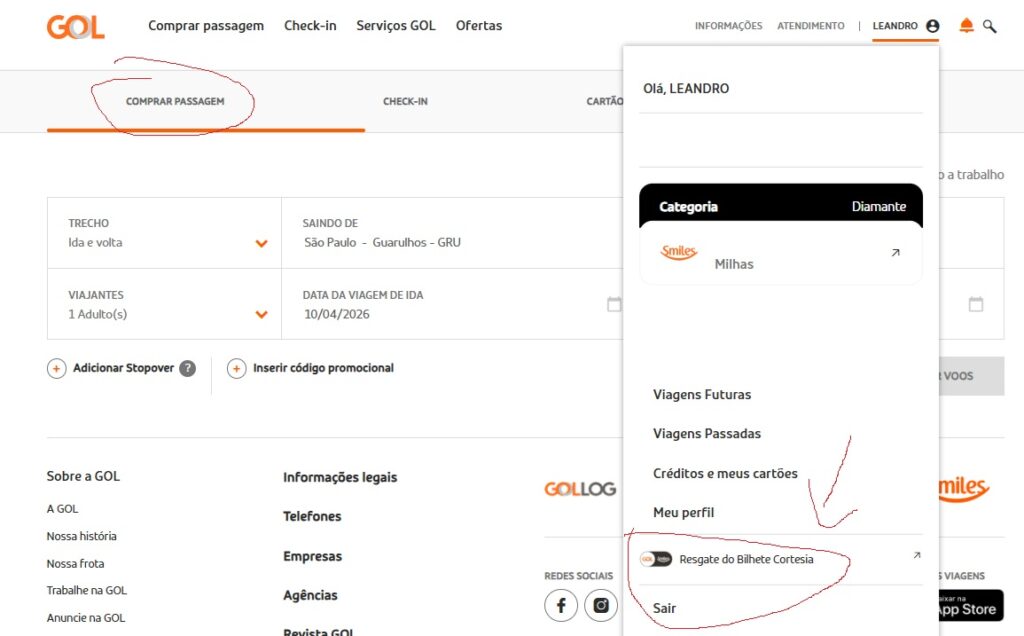This screenshot has height=636, width=1024.
Task: Click plus icon for Inserir código promocional
Action: pyautogui.click(x=237, y=368)
